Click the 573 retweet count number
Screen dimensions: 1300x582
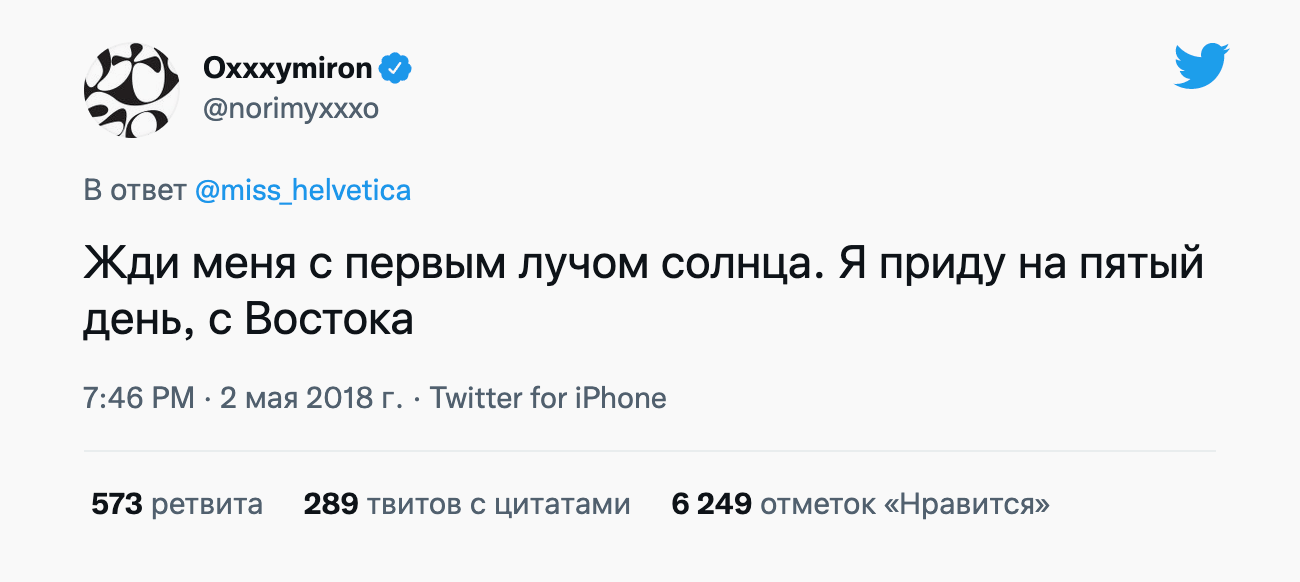[x=117, y=504]
